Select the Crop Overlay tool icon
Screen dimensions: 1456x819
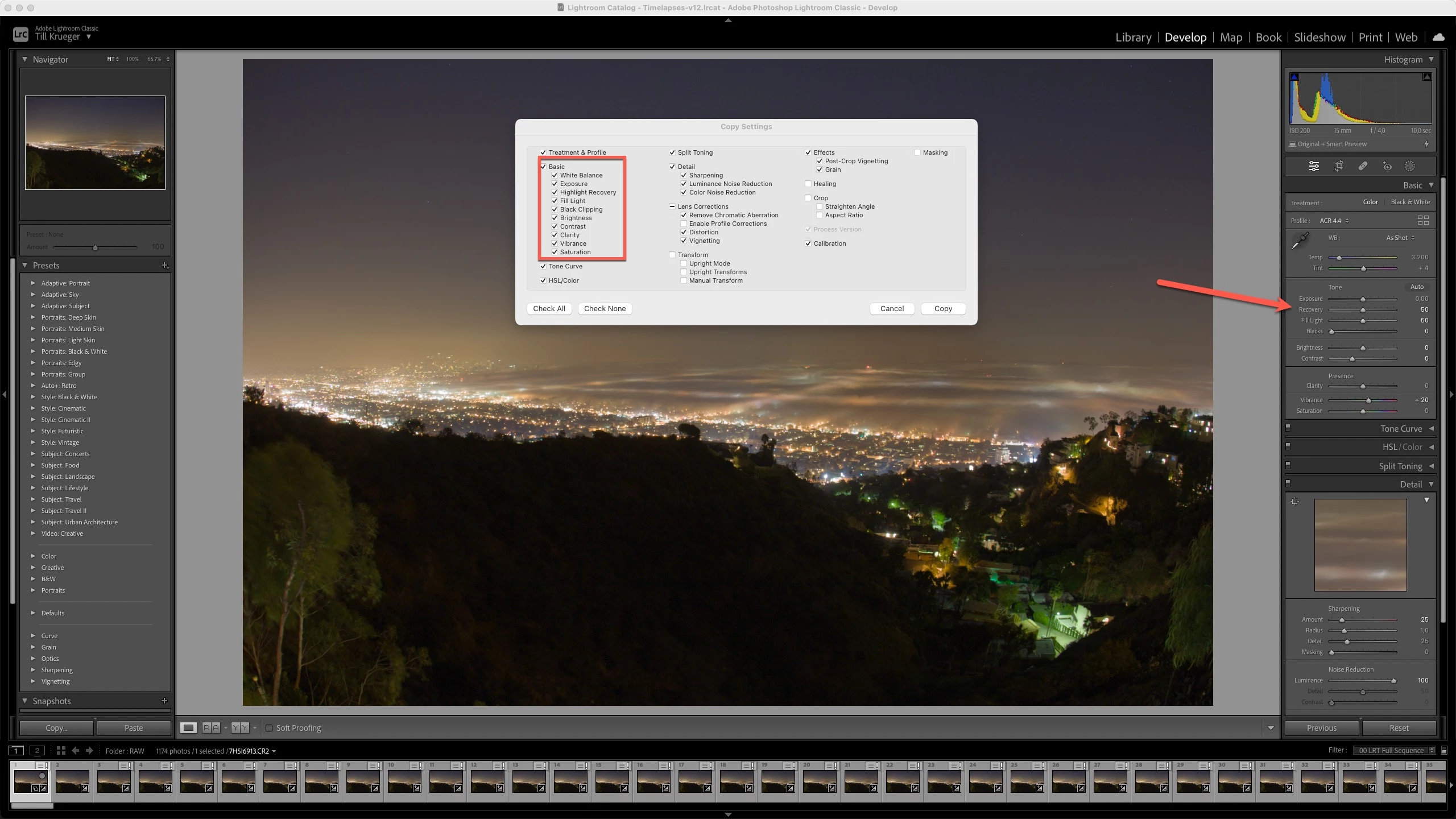click(1339, 166)
